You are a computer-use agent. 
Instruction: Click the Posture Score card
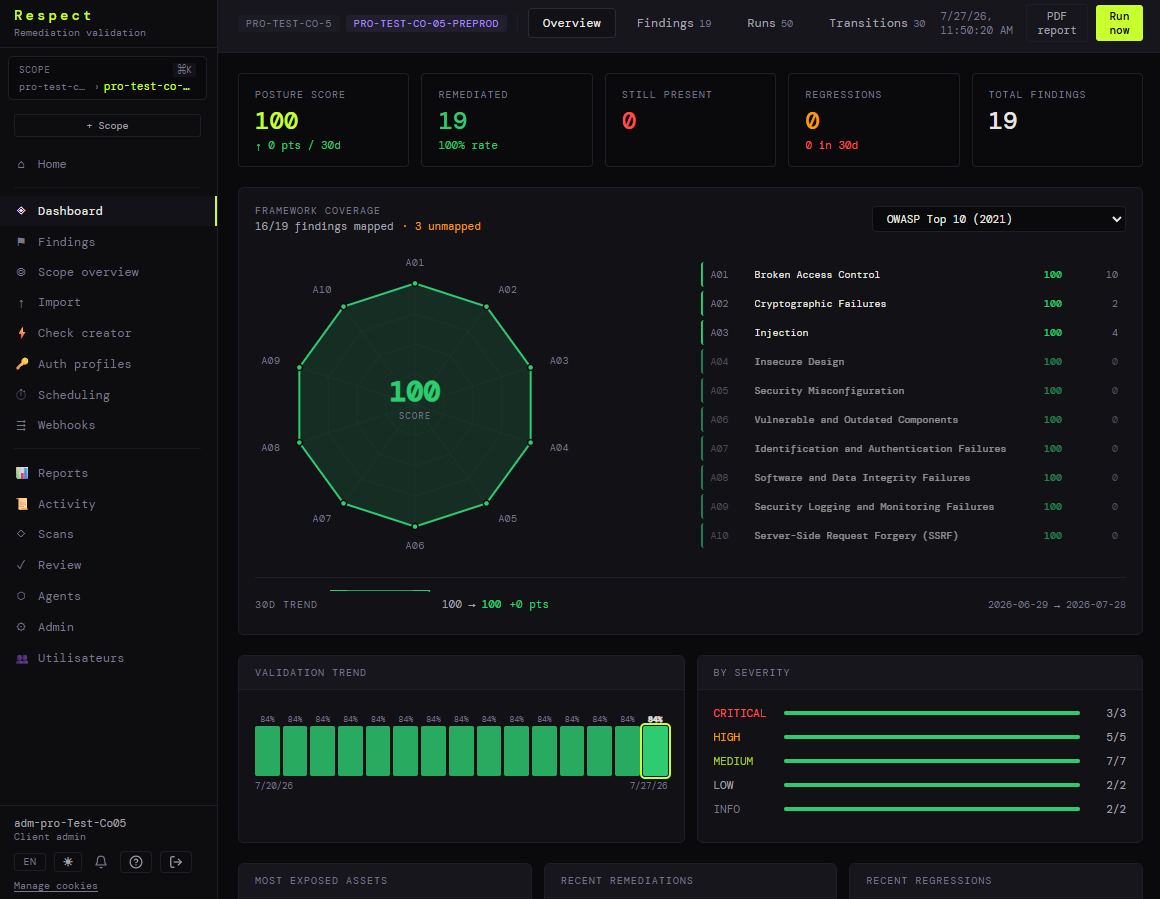point(323,120)
